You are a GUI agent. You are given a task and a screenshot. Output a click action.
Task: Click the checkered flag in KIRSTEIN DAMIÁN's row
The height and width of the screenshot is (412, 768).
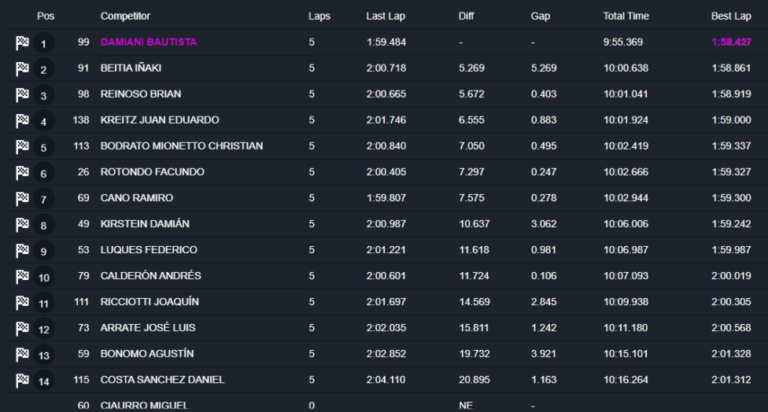pyautogui.click(x=22, y=225)
